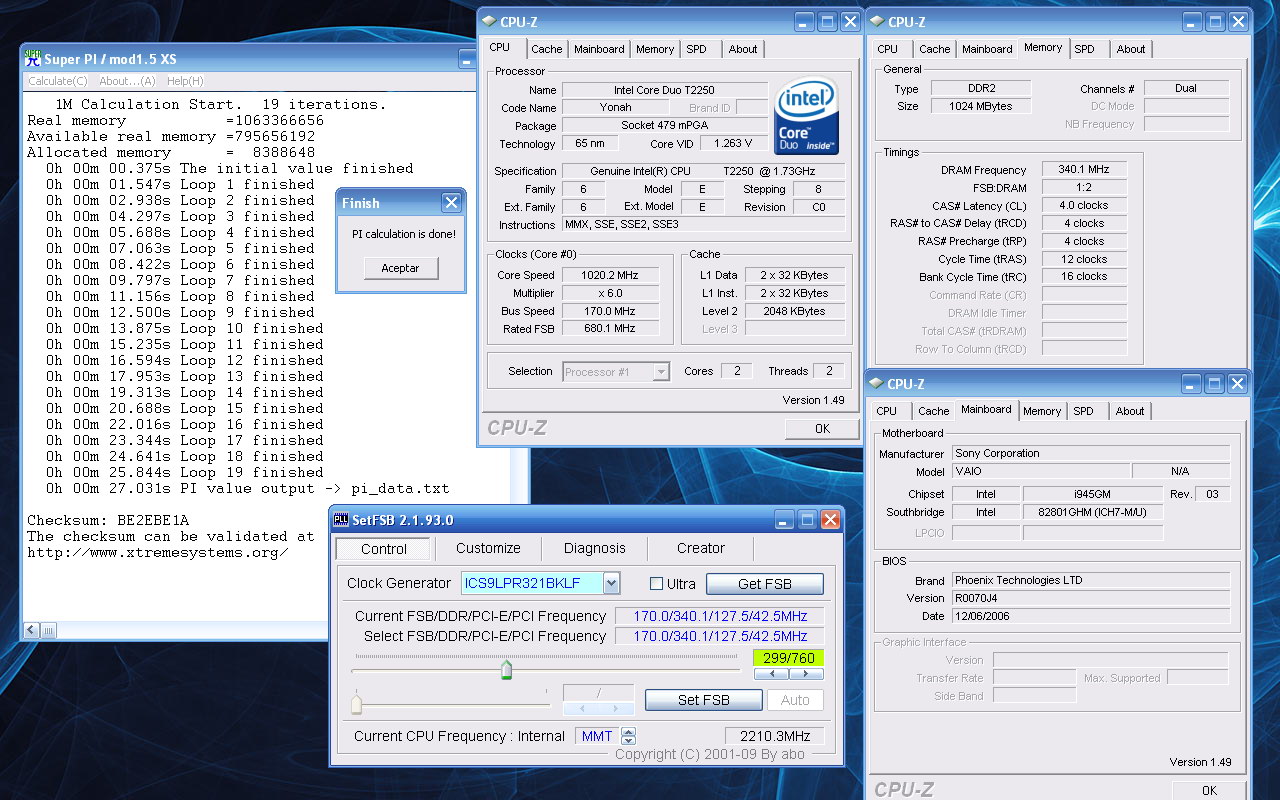Open the Help(H) menu in Super PI
Screen dimensions: 1280x800
click(185, 81)
